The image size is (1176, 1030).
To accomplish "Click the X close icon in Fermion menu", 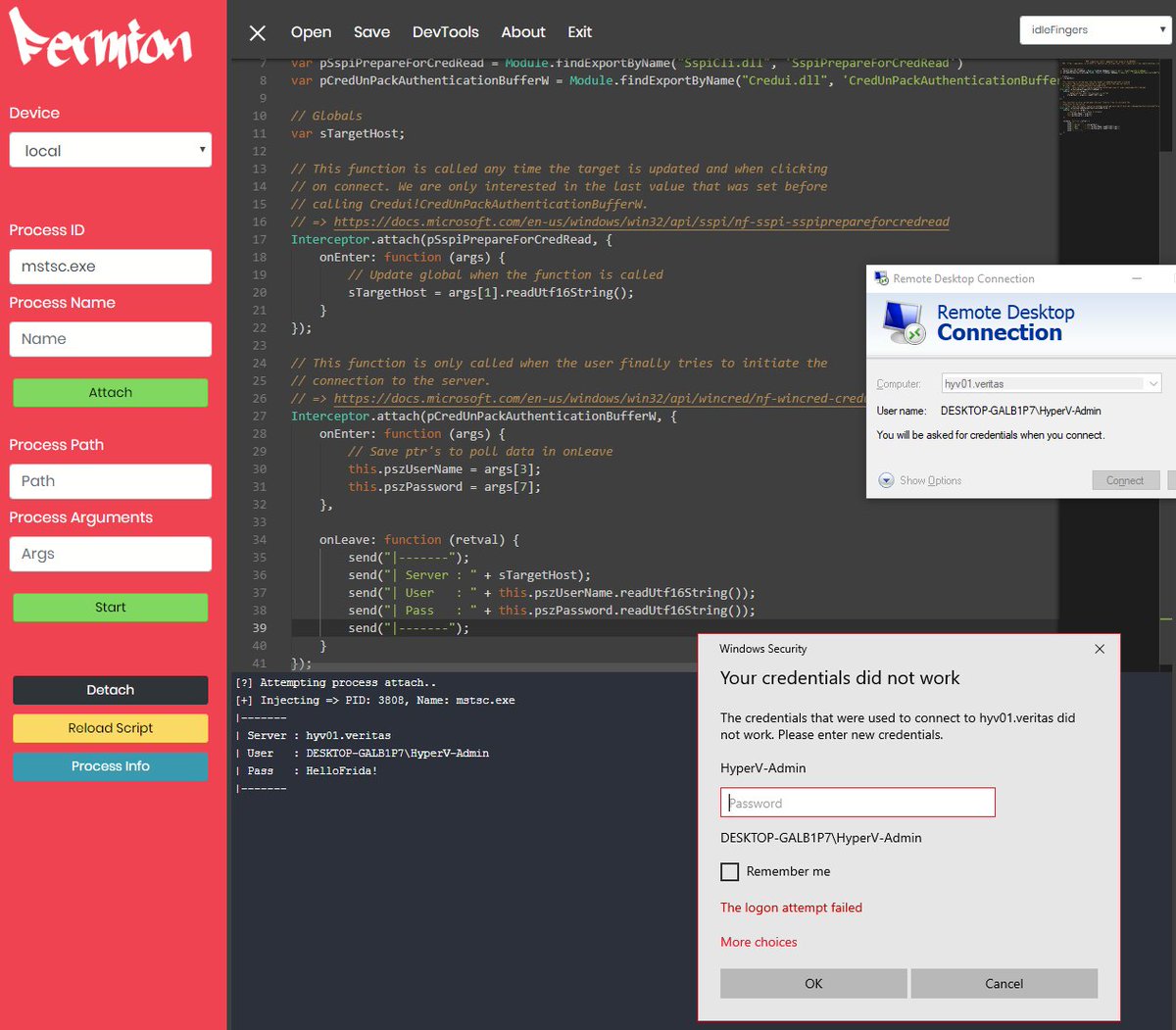I will point(258,33).
